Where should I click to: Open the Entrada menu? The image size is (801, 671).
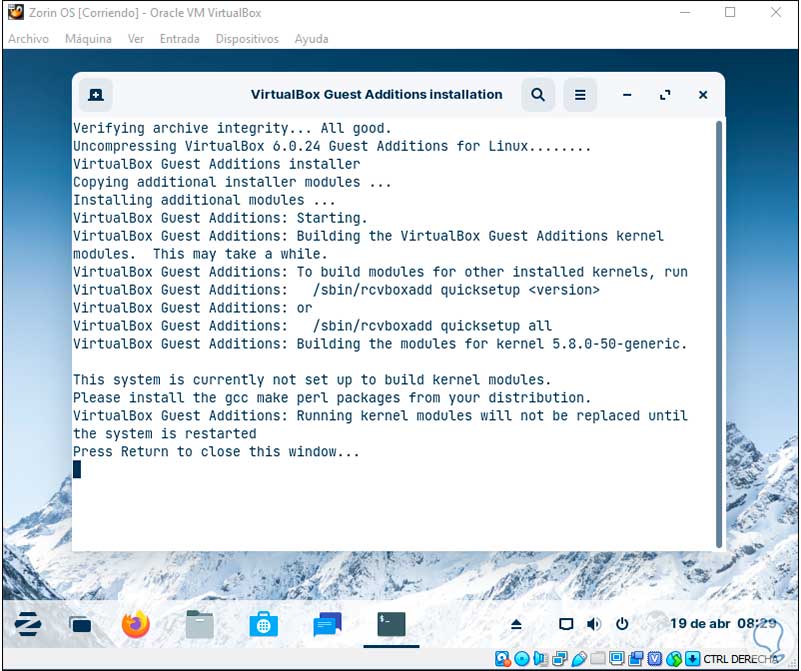coord(180,39)
